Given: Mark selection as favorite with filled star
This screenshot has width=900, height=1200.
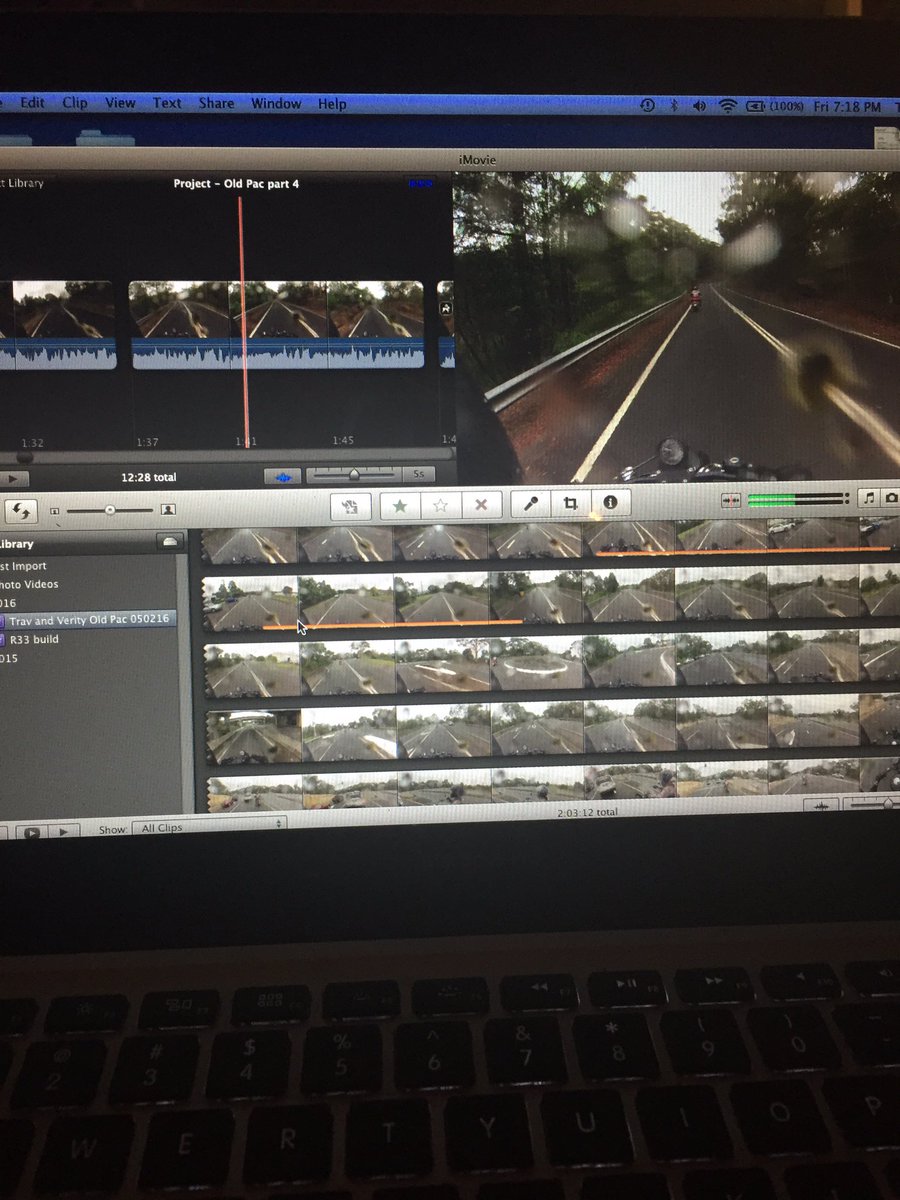Looking at the screenshot, I should pyautogui.click(x=400, y=506).
